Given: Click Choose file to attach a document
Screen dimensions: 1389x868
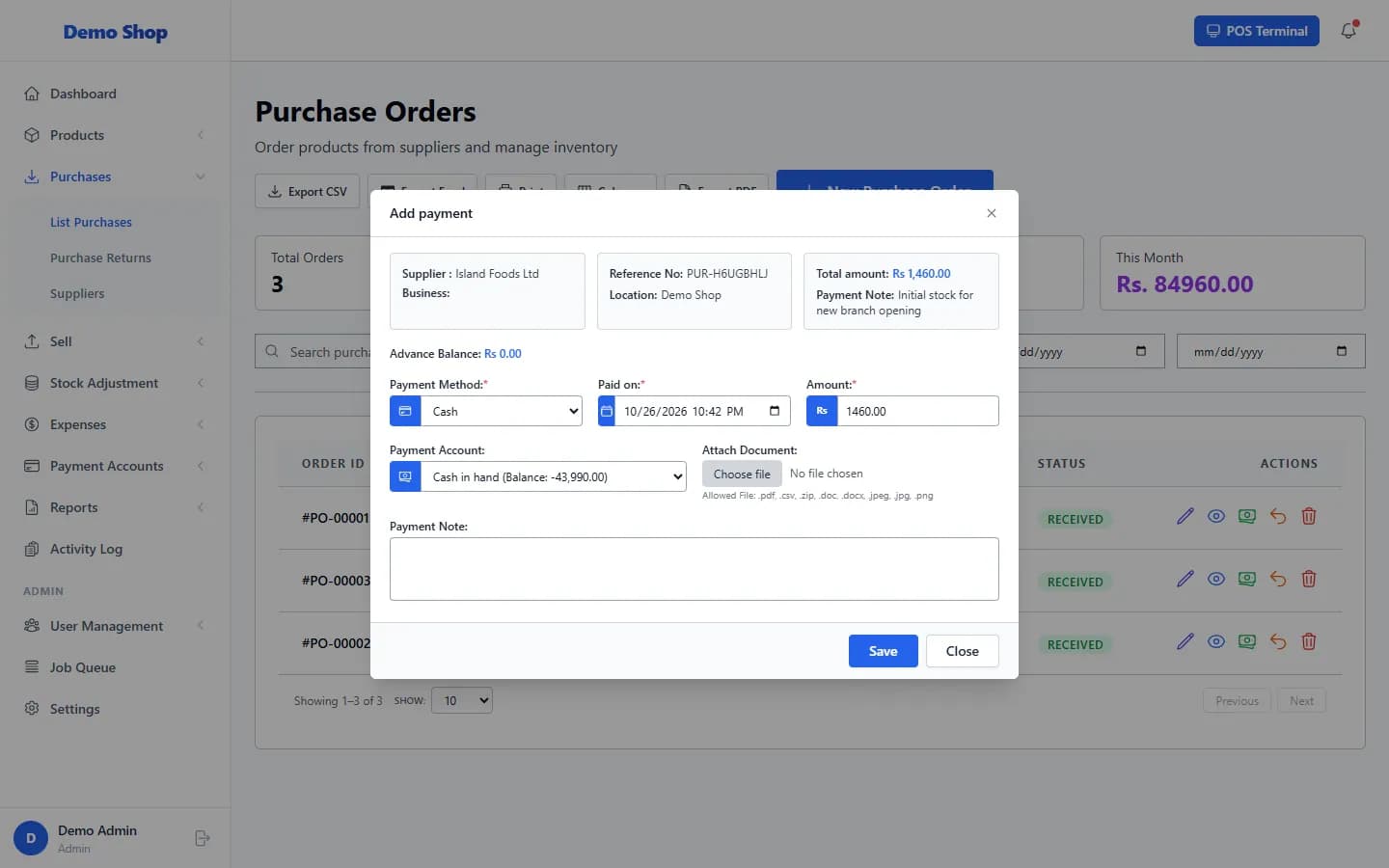Looking at the screenshot, I should coord(742,474).
